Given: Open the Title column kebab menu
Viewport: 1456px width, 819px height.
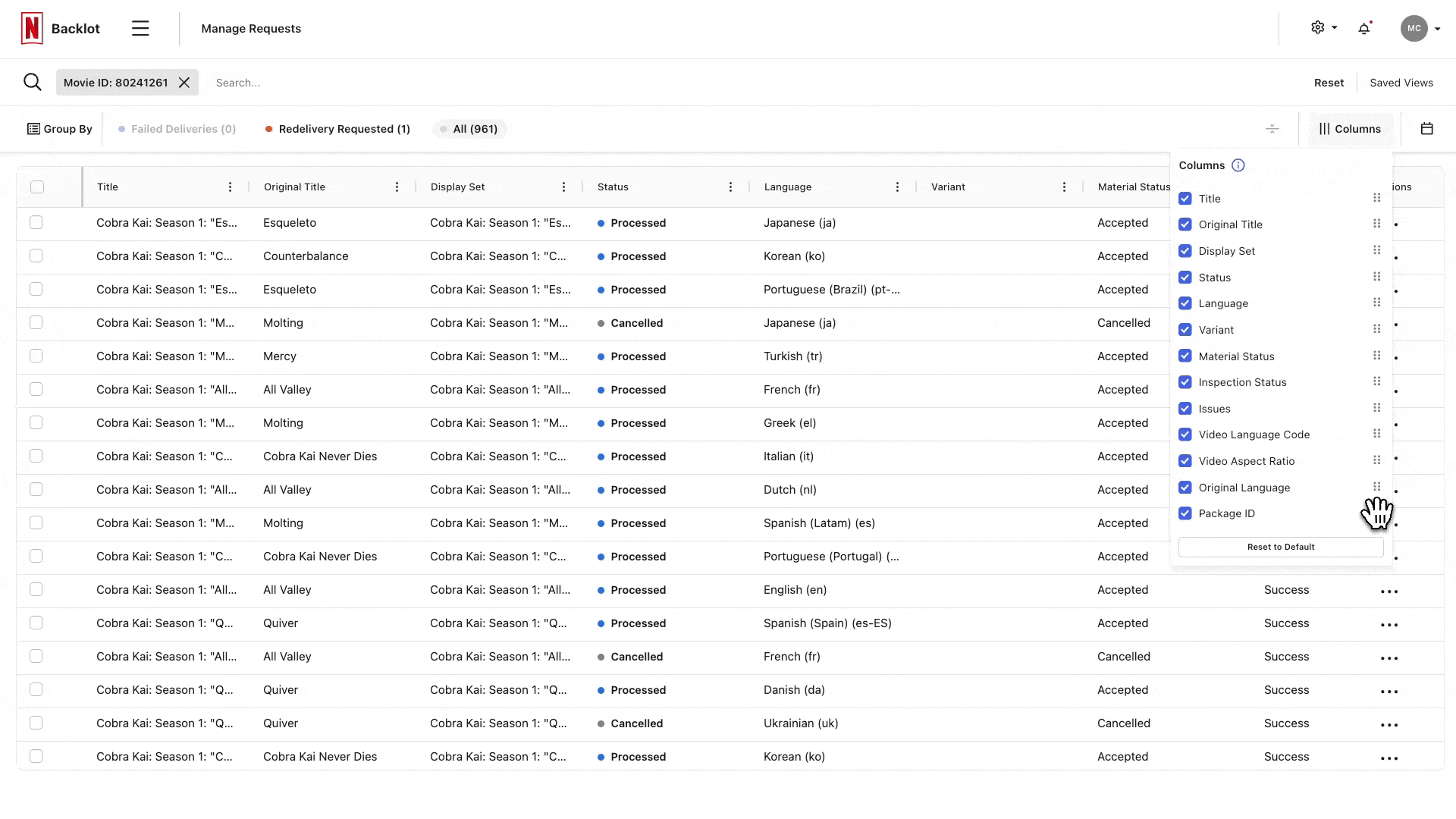Looking at the screenshot, I should pos(230,187).
